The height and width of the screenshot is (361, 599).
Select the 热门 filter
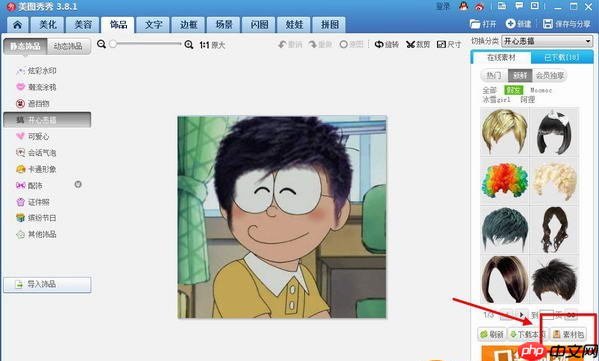pos(494,76)
